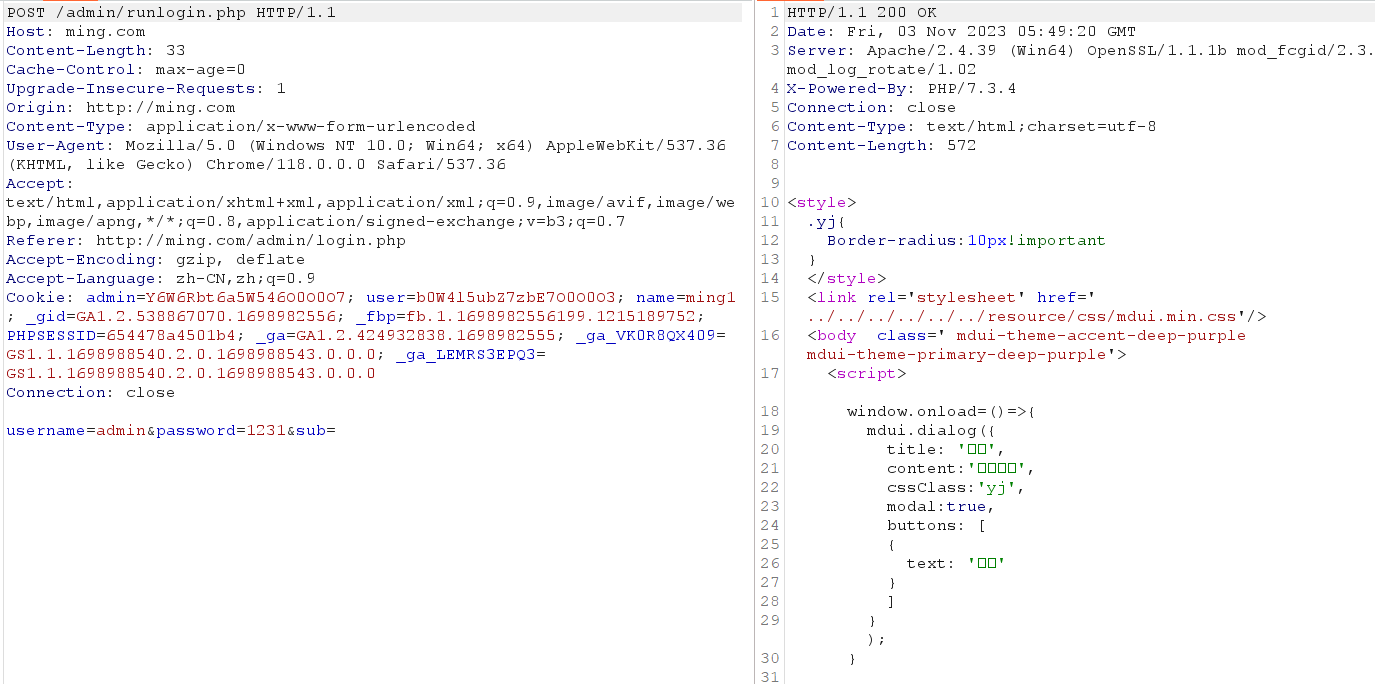Select the Upgrade-Insecure-Requests header line
The width and height of the screenshot is (1375, 684).
[x=145, y=89]
